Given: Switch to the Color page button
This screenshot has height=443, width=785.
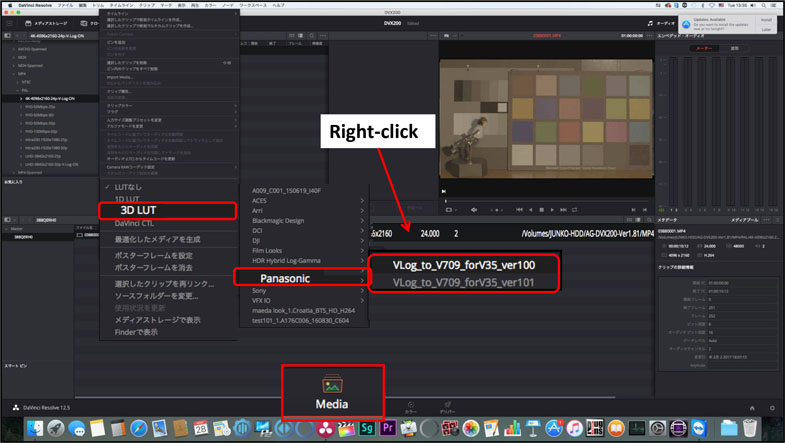Looking at the screenshot, I should tap(411, 407).
